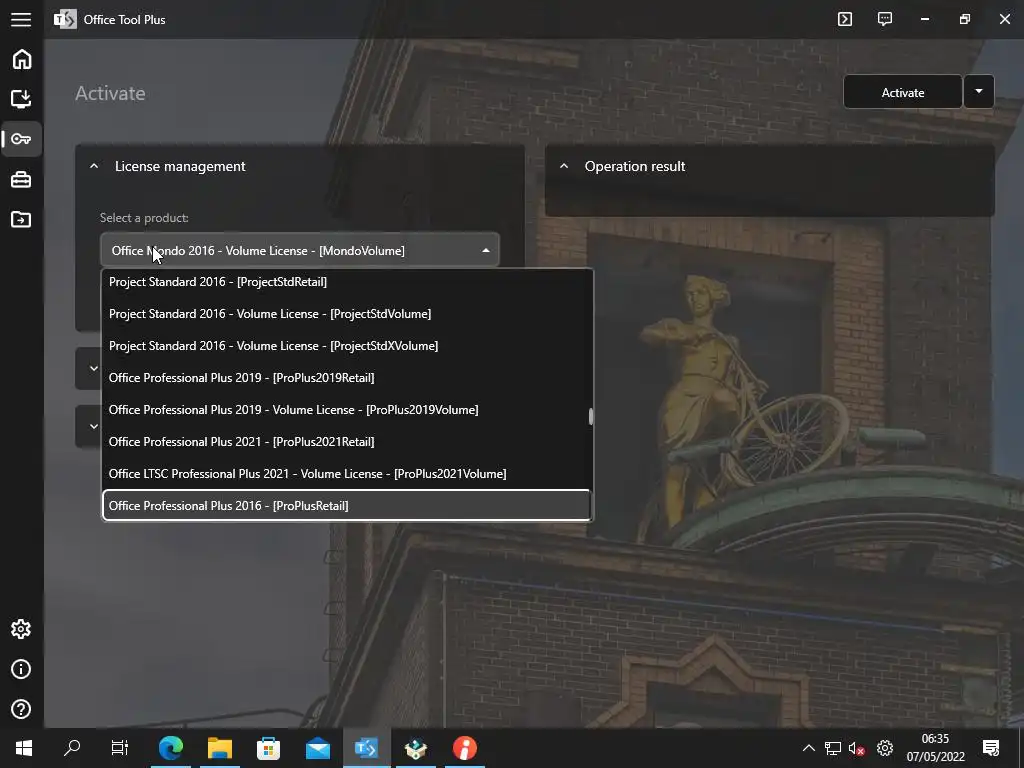Open the Activate button dropdown arrow
1024x768 pixels.
point(978,92)
